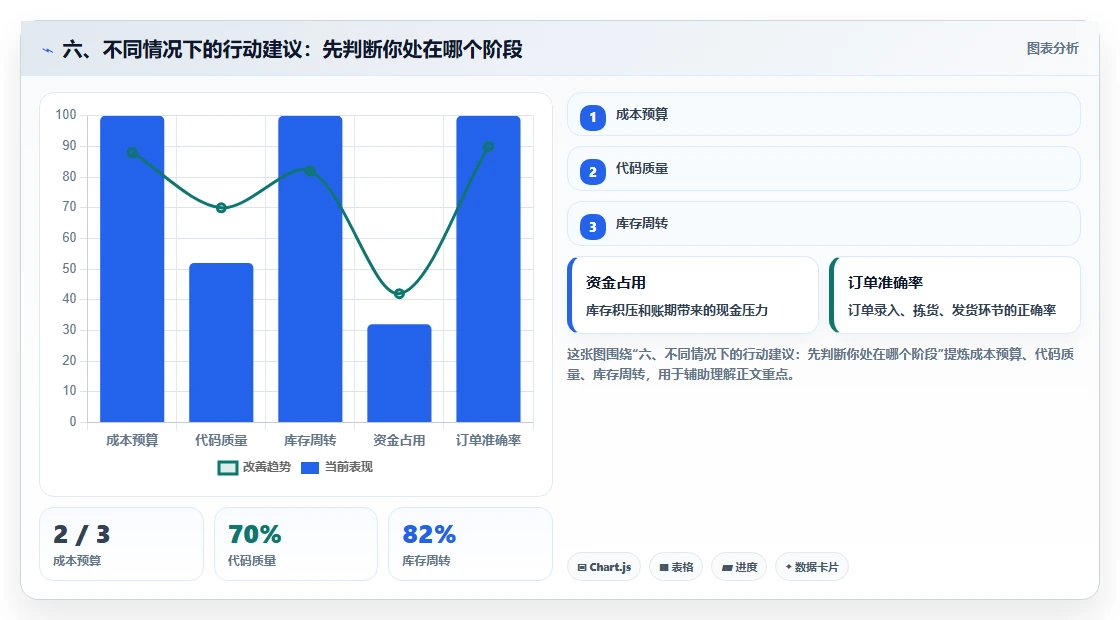Viewport: 1120px width, 620px height.
Task: Click the 库存周转 bar in the chart
Action: (x=310, y=269)
